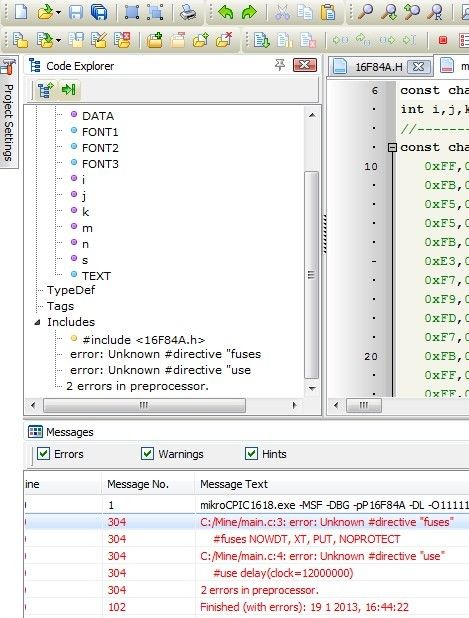Close the Code Explorer panel
This screenshot has width=469, height=618.
(305, 65)
